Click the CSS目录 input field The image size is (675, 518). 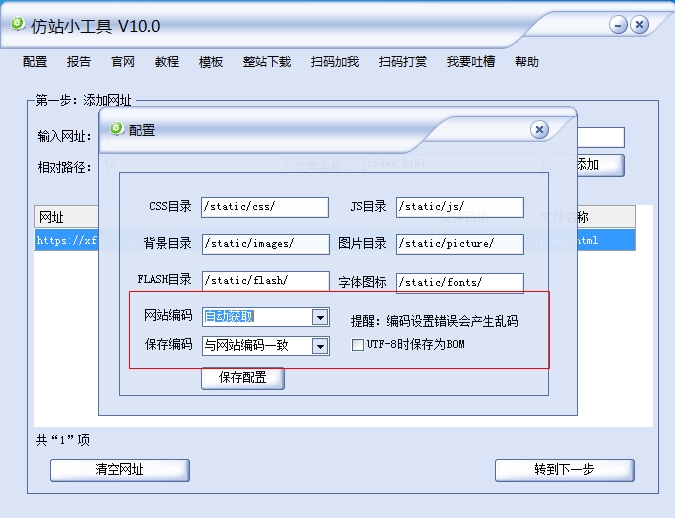pyautogui.click(x=265, y=207)
